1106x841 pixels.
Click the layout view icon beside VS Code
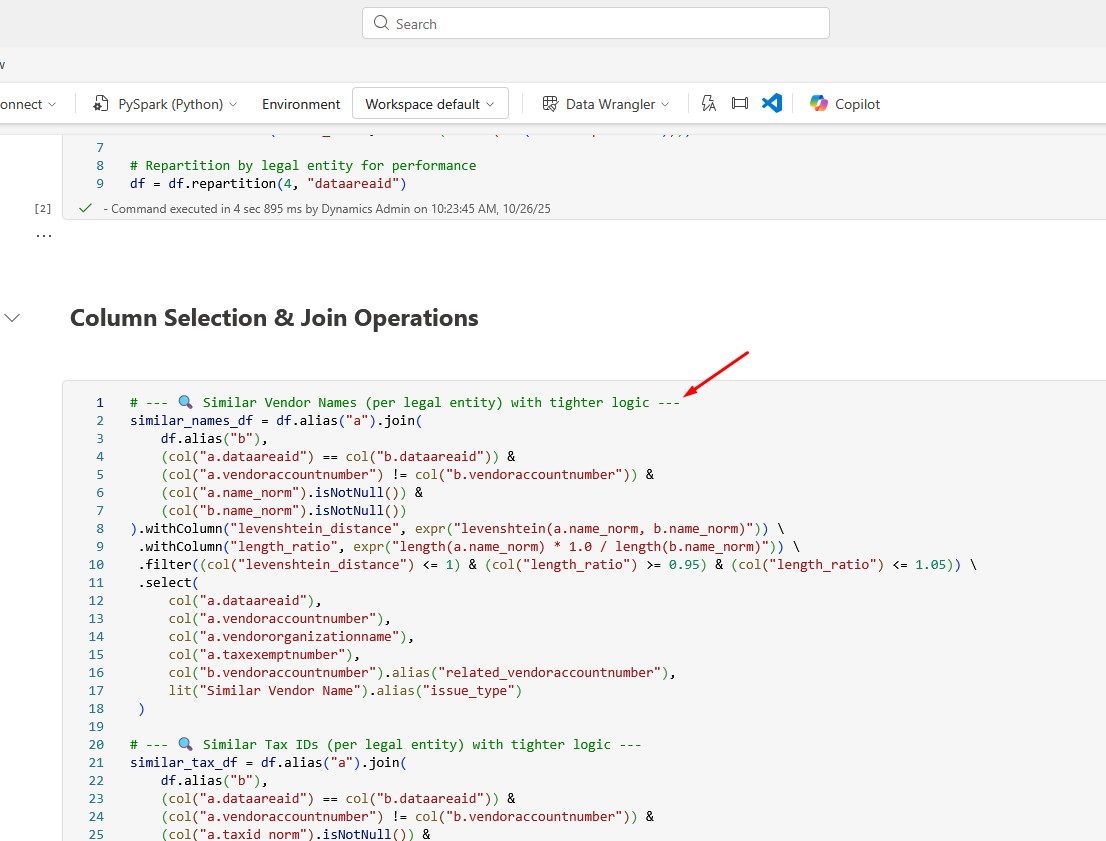coord(740,103)
